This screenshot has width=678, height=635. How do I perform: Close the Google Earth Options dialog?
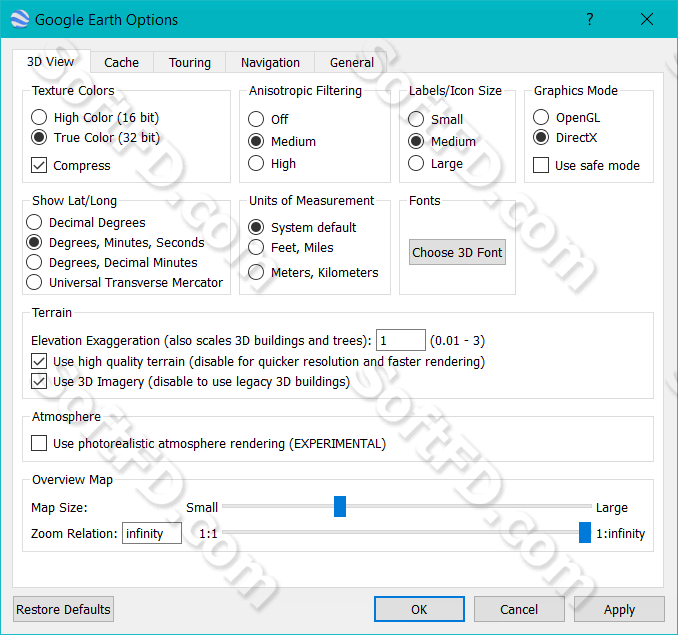(647, 19)
